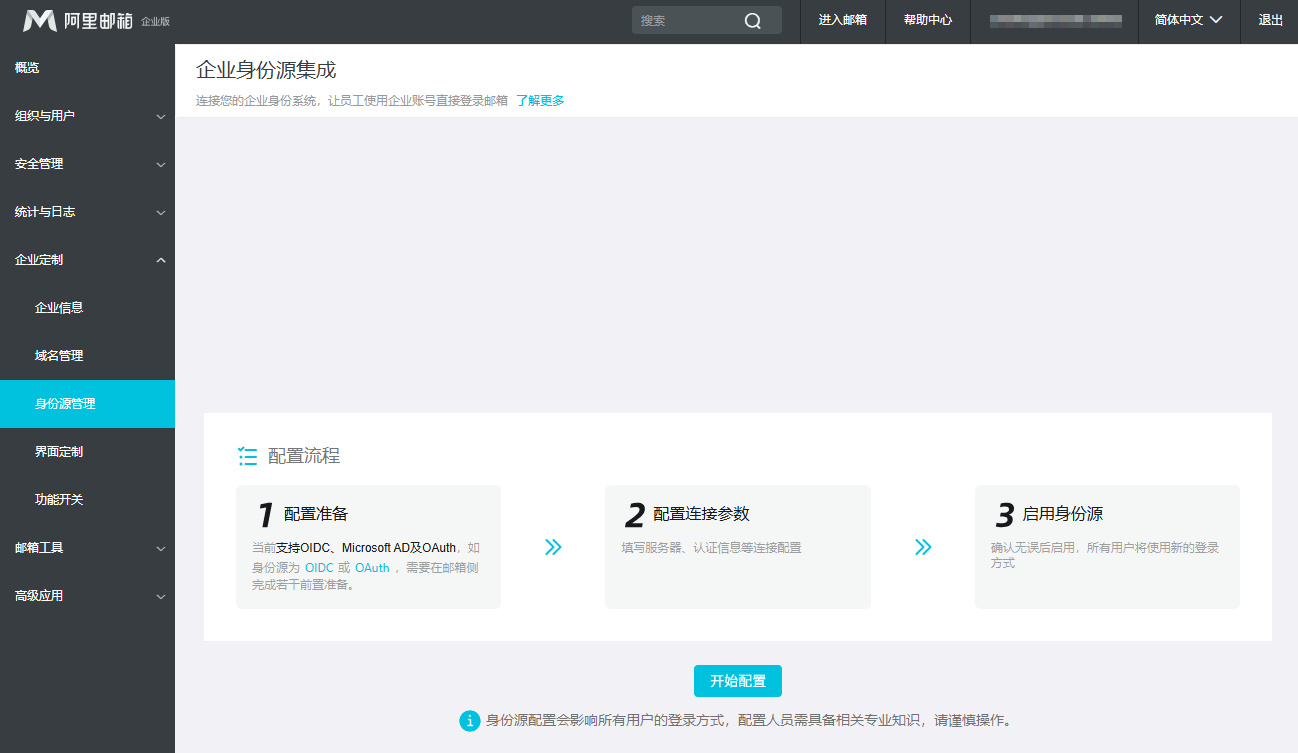Open the 概览 overview page
The height and width of the screenshot is (753, 1298).
pyautogui.click(x=28, y=68)
